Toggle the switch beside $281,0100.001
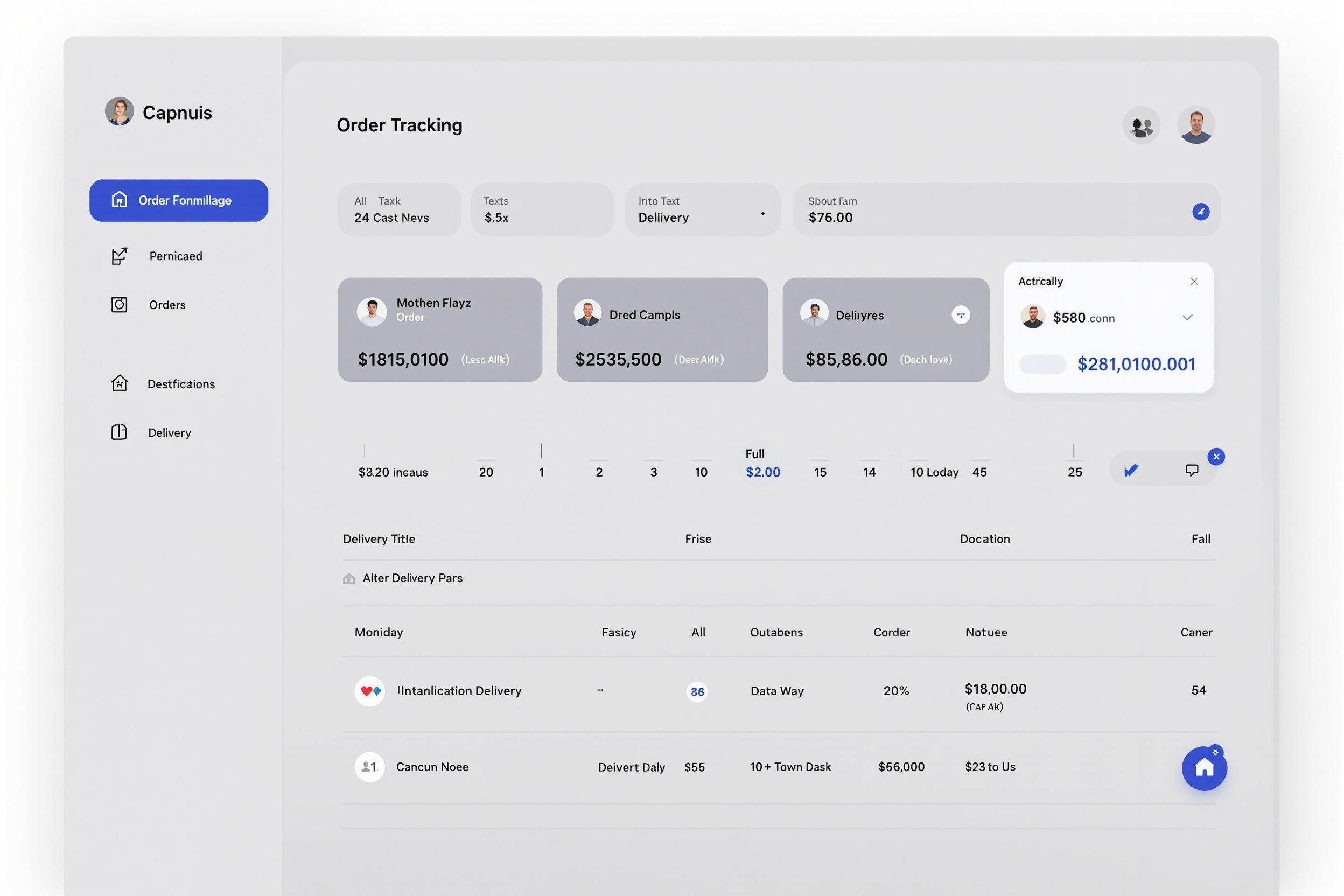Image resolution: width=1344 pixels, height=896 pixels. click(x=1042, y=364)
